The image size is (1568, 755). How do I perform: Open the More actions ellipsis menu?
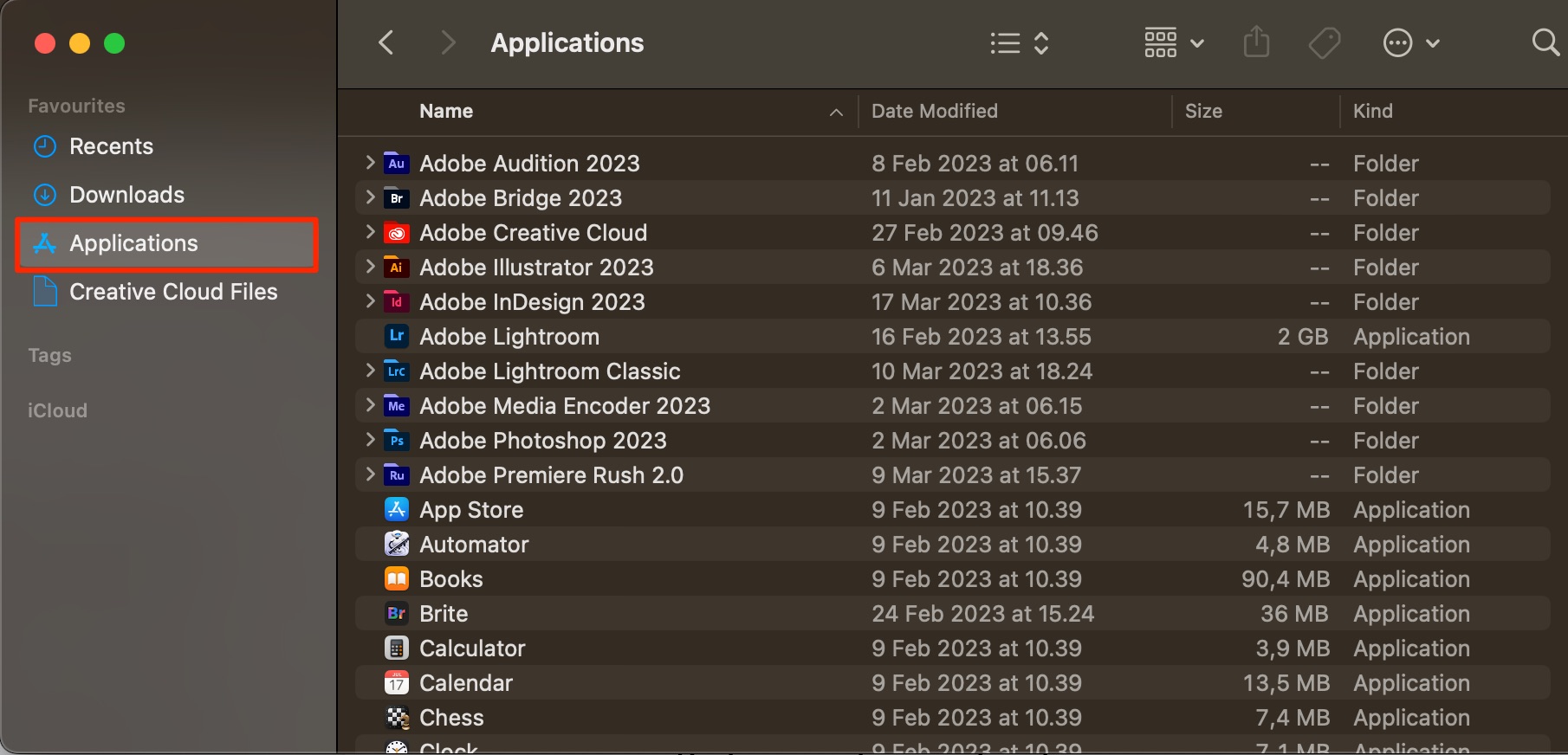point(1411,42)
